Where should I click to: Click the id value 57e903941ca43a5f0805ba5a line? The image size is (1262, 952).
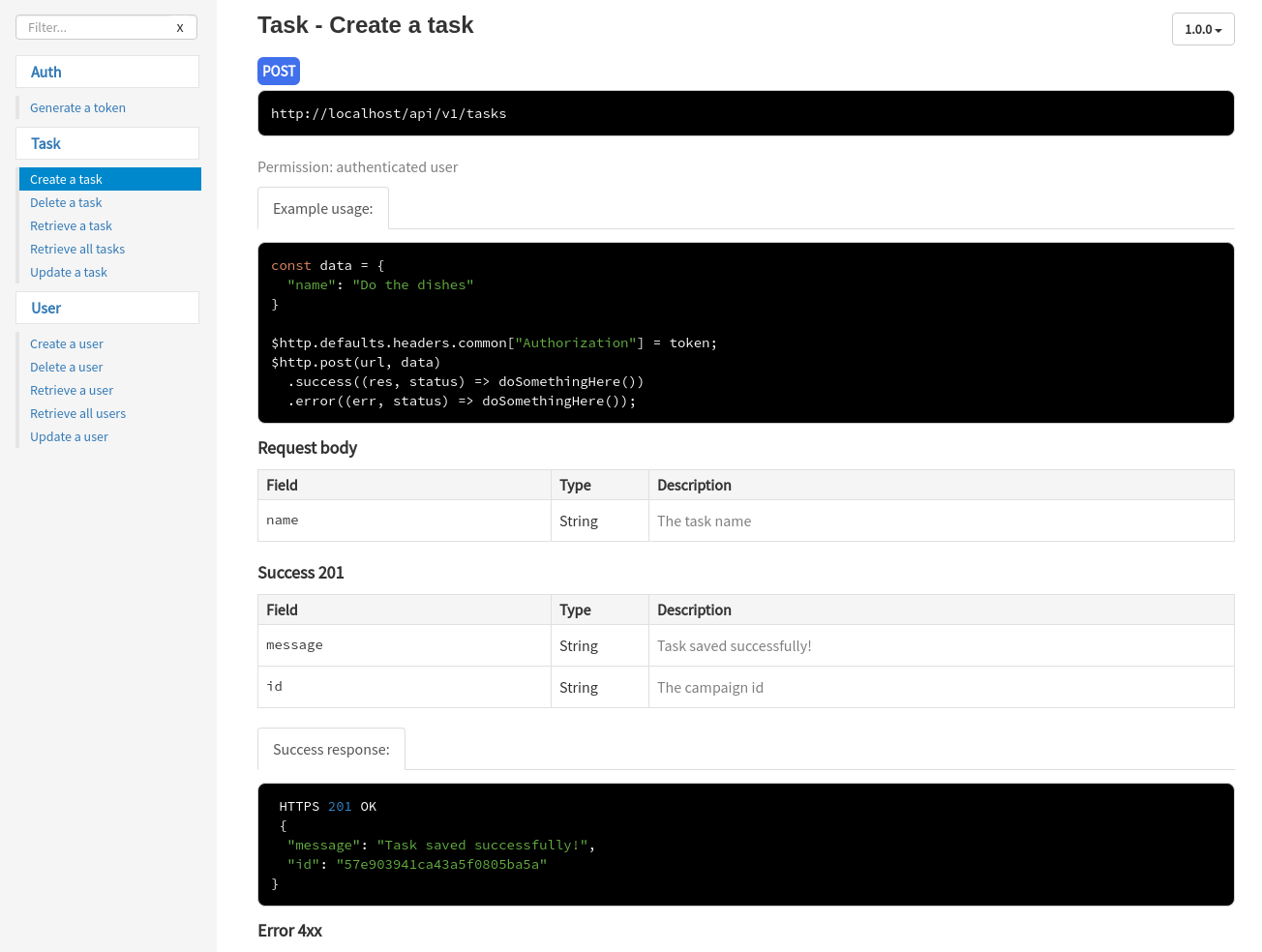tap(417, 864)
